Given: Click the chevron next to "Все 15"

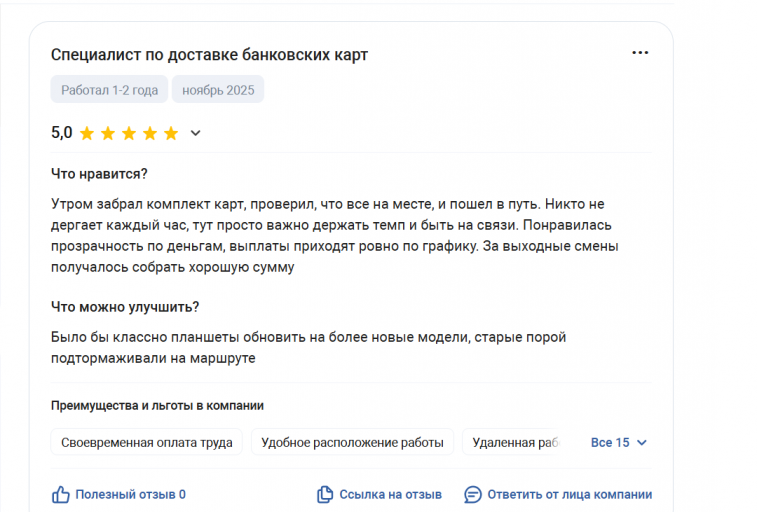Looking at the screenshot, I should [642, 442].
